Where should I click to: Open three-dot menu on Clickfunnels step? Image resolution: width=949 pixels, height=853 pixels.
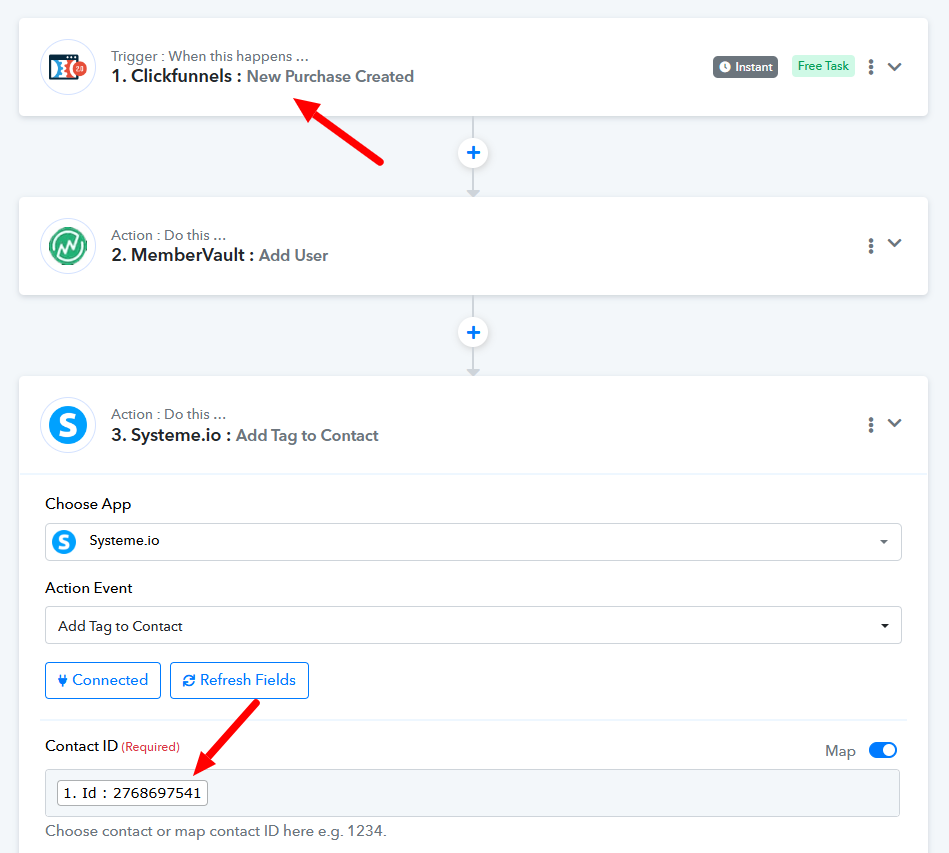[x=871, y=67]
